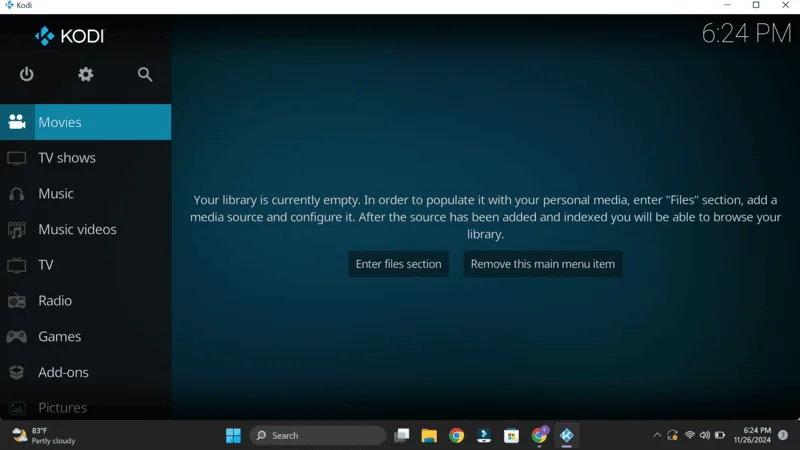Open Kodi settings gear icon
800x450 pixels.
pos(86,74)
